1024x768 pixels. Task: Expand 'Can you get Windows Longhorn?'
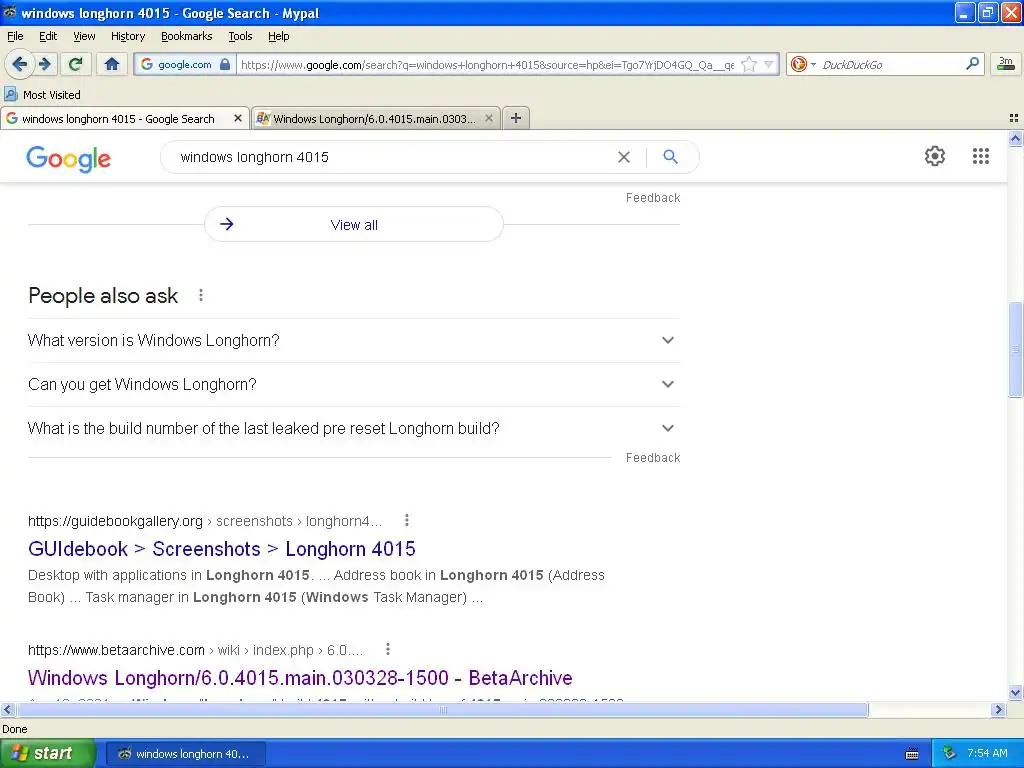[x=353, y=384]
